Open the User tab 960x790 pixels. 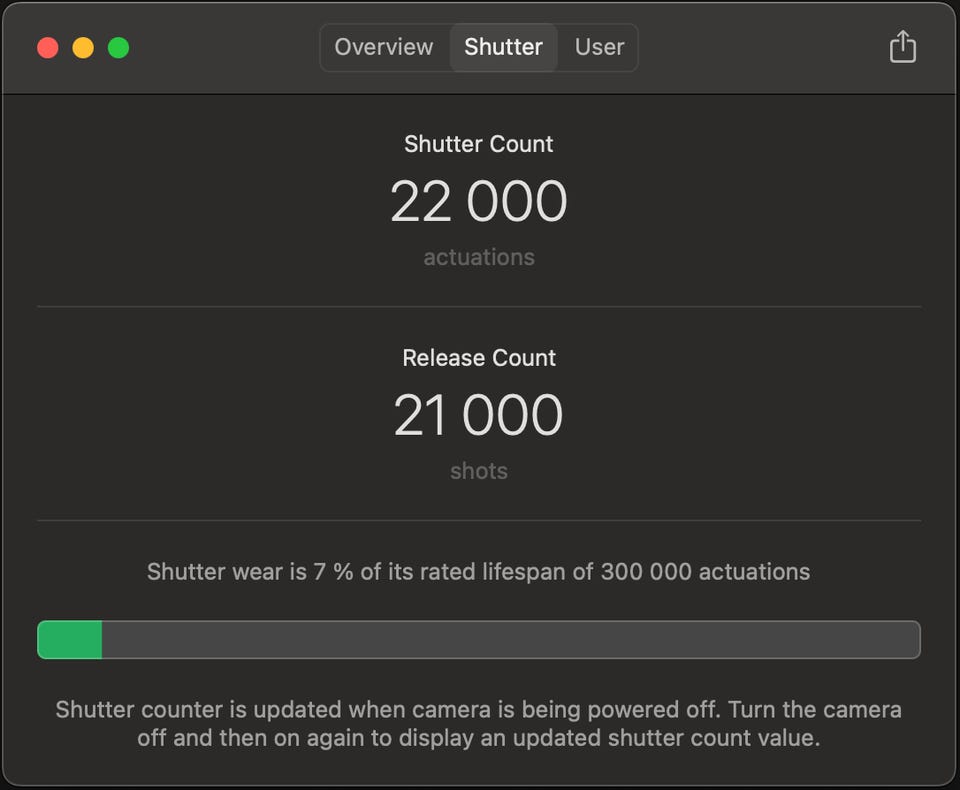point(599,47)
